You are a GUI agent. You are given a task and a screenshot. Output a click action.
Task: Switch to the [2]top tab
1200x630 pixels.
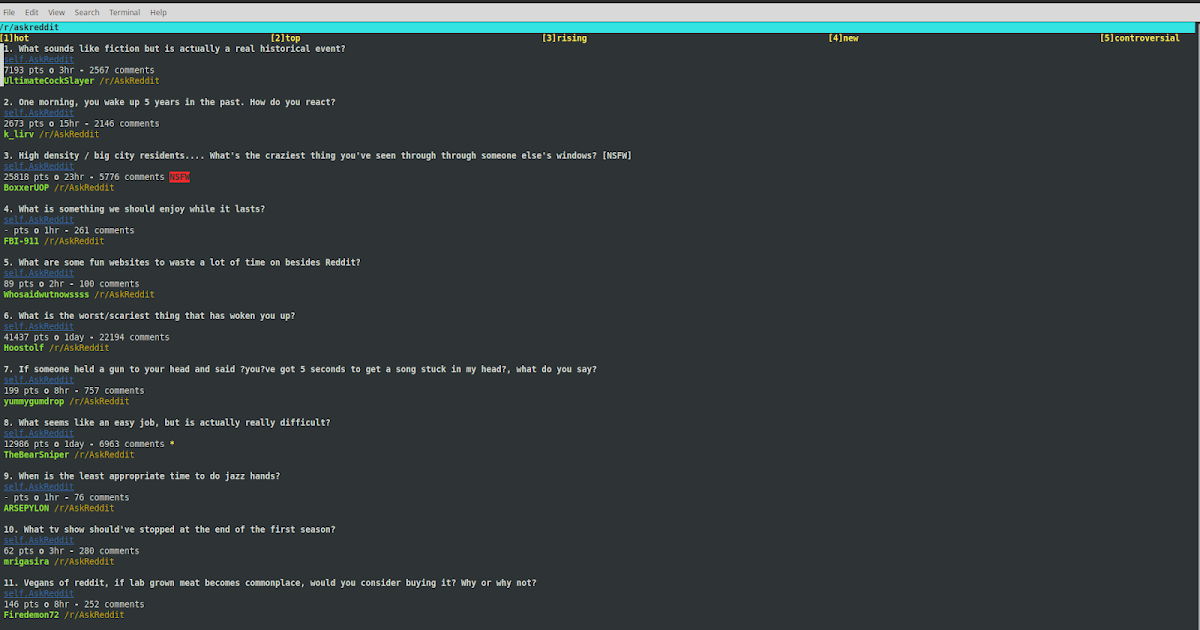pos(284,37)
